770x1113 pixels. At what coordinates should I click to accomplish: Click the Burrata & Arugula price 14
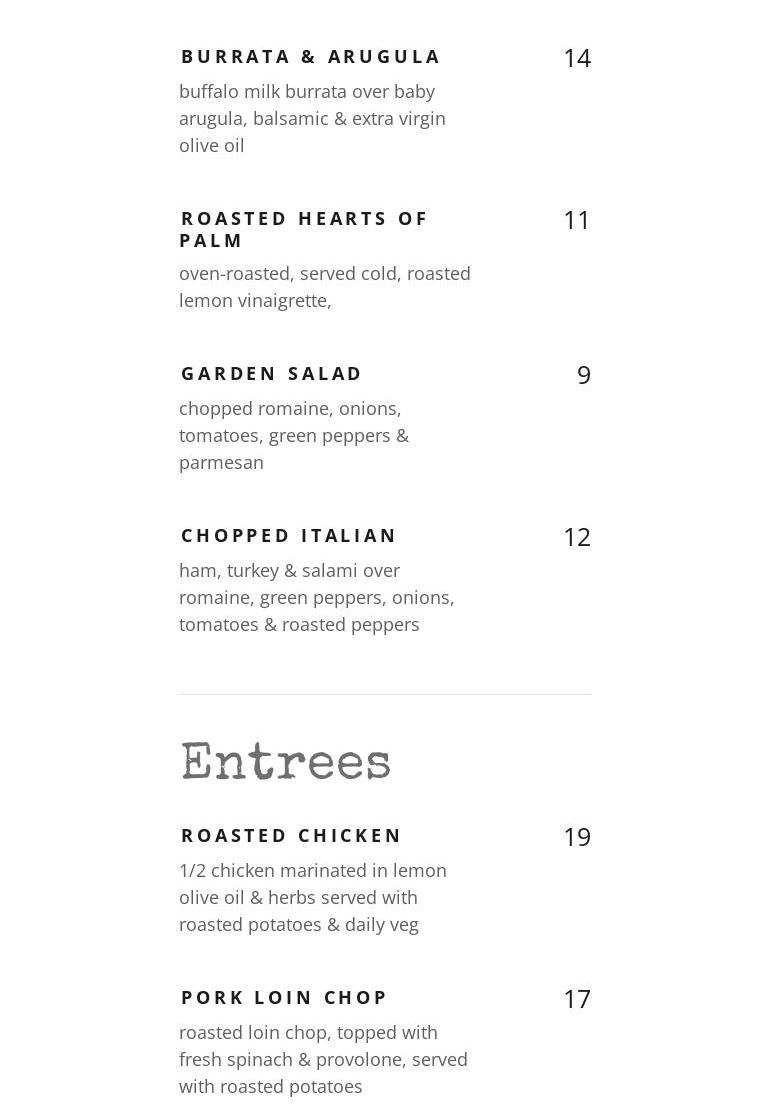tap(576, 59)
